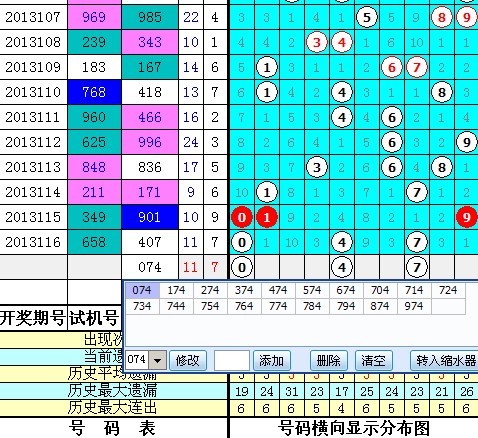Click the blue 901 cell in row 2013115
The image size is (478, 438).
pyautogui.click(x=150, y=217)
